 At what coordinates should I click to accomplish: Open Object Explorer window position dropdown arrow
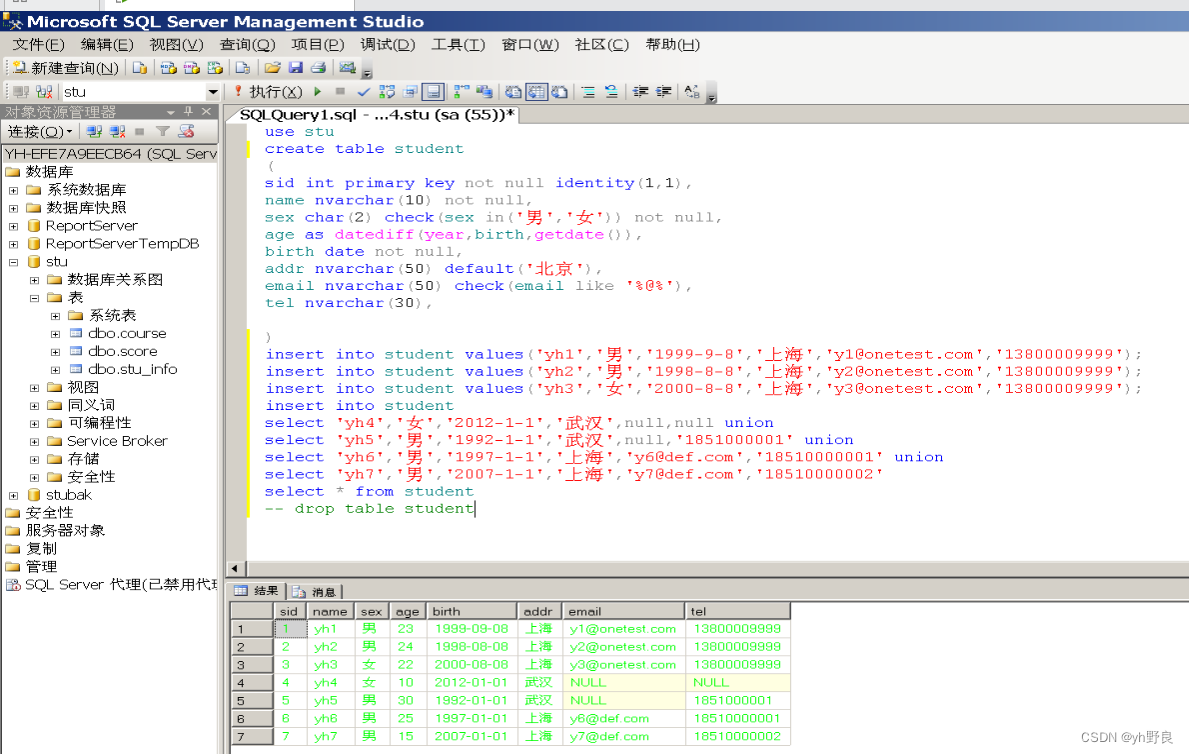click(171, 112)
